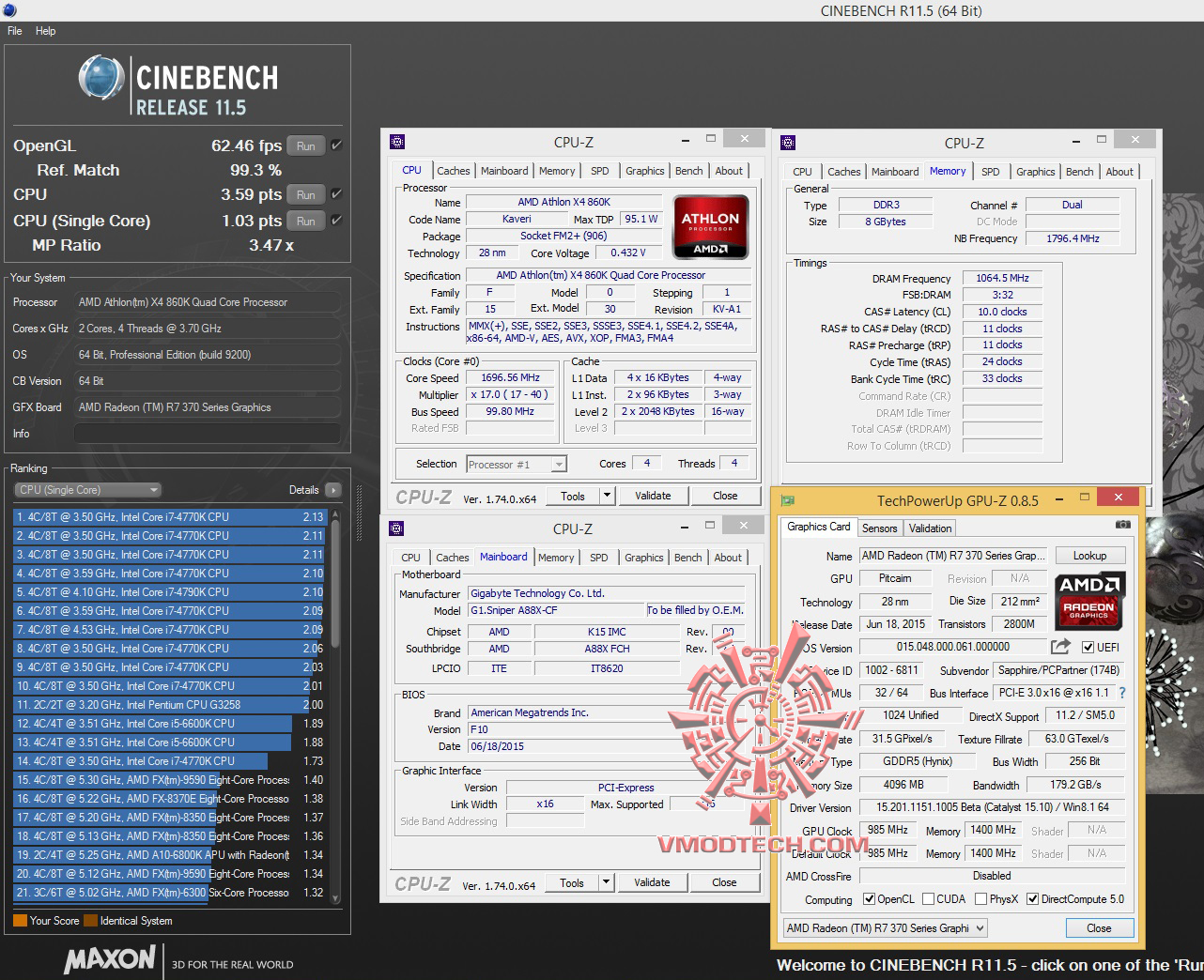
Task: Open About tab in CPU-Z Memory window
Action: (1119, 172)
